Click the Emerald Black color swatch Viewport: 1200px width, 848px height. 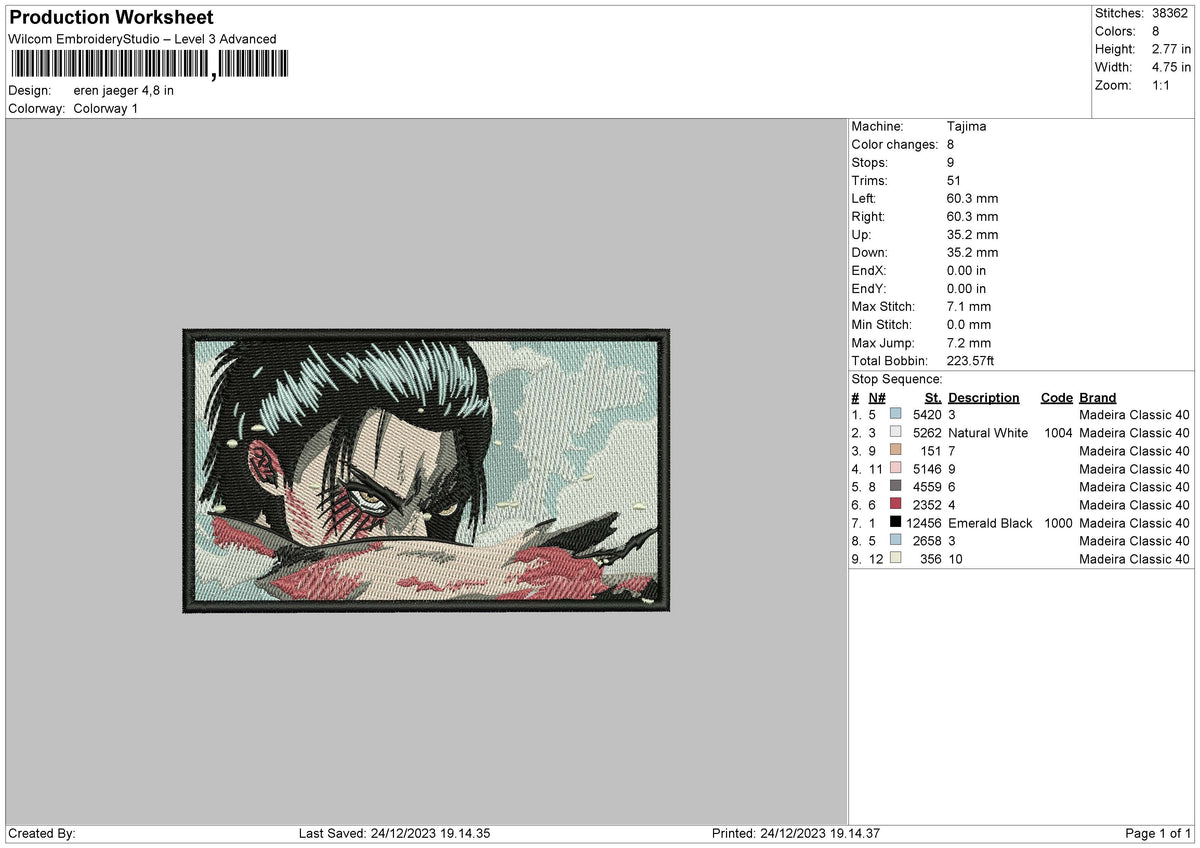tap(895, 522)
